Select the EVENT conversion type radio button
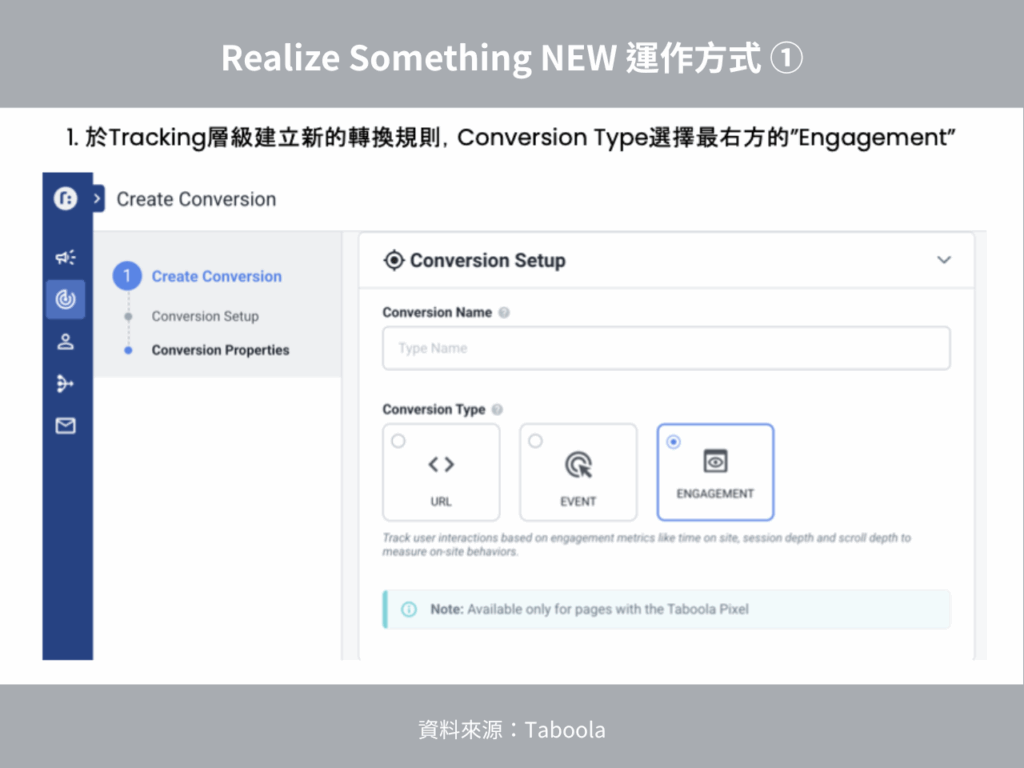 coord(536,441)
